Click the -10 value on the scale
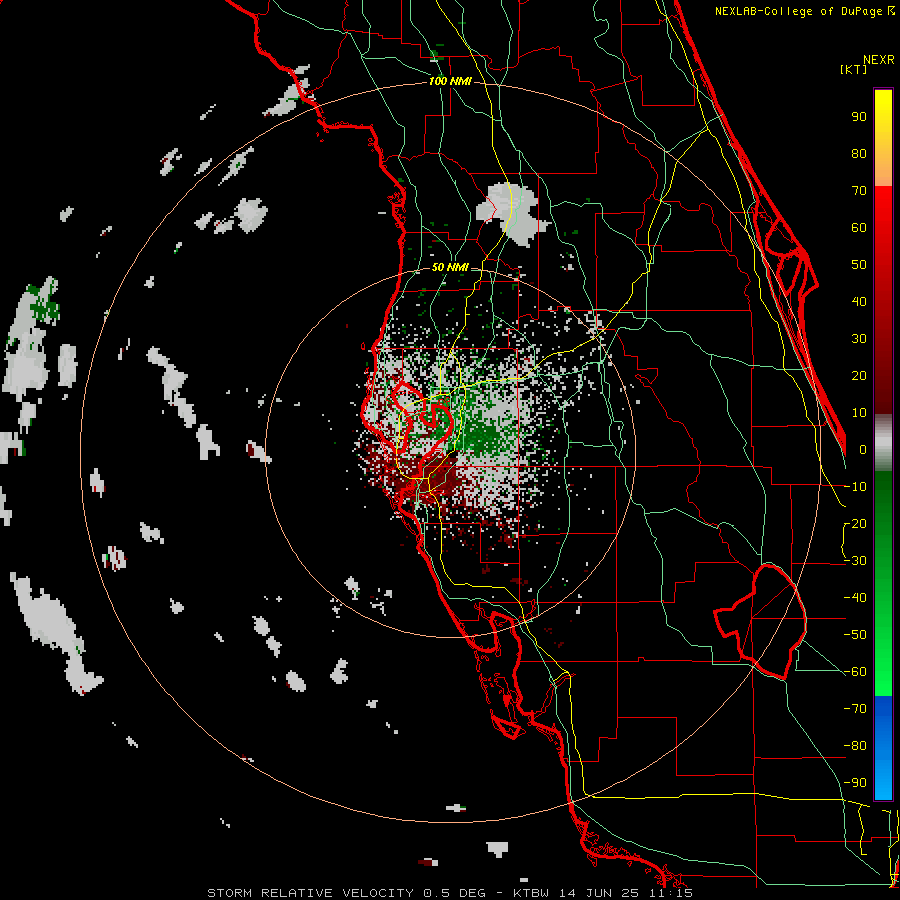 [855, 487]
